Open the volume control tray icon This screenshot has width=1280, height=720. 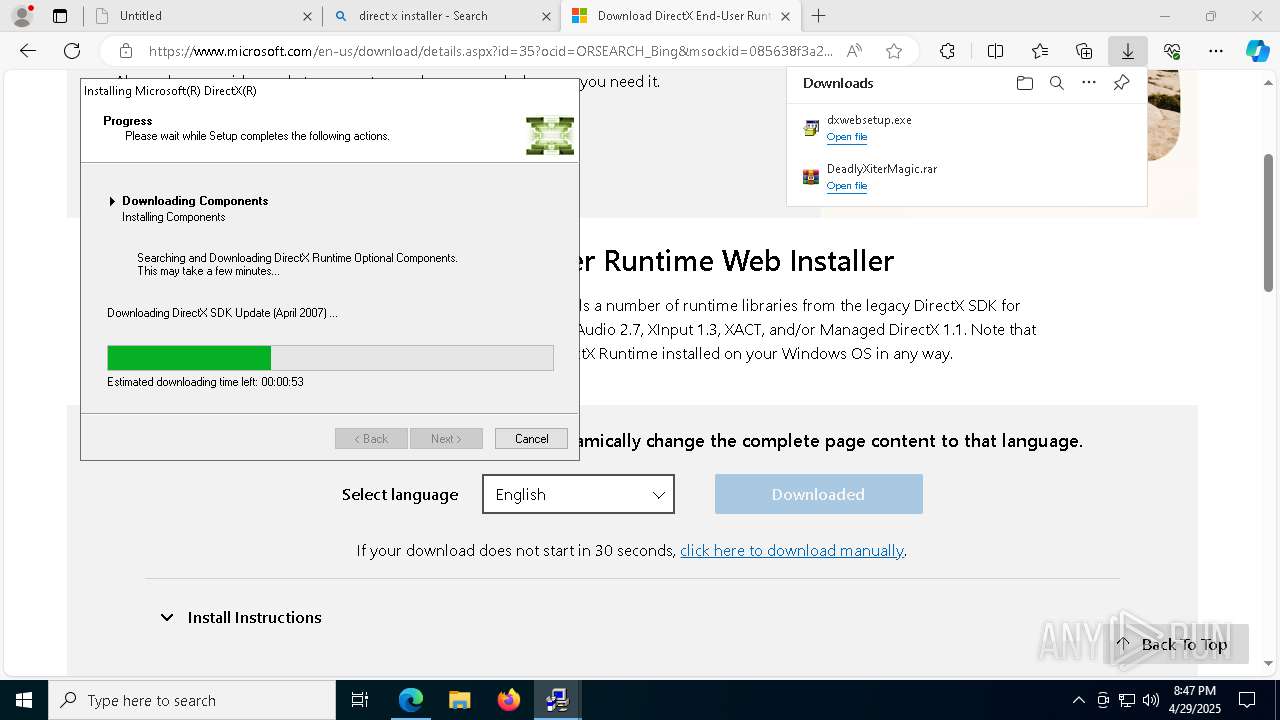[1150, 700]
